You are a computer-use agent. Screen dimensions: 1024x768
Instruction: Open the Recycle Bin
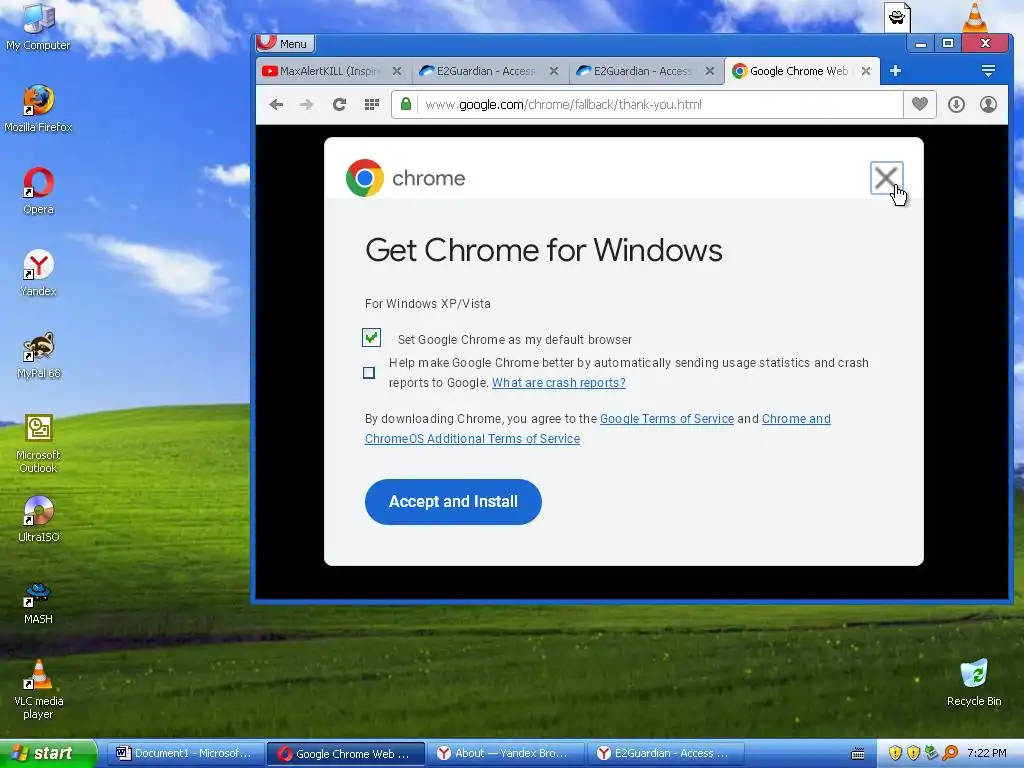[974, 682]
